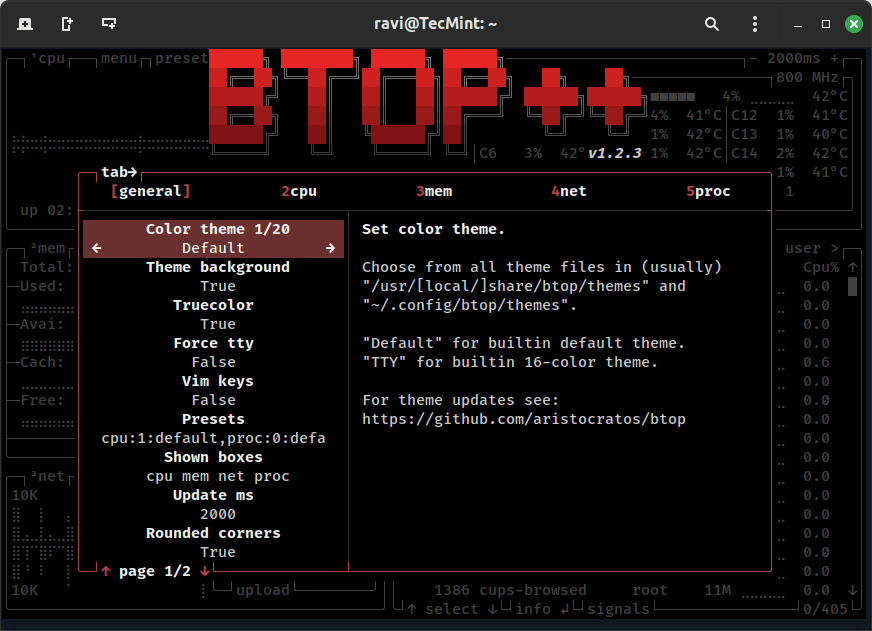
Task: Close the terminal with green X button
Action: click(854, 24)
